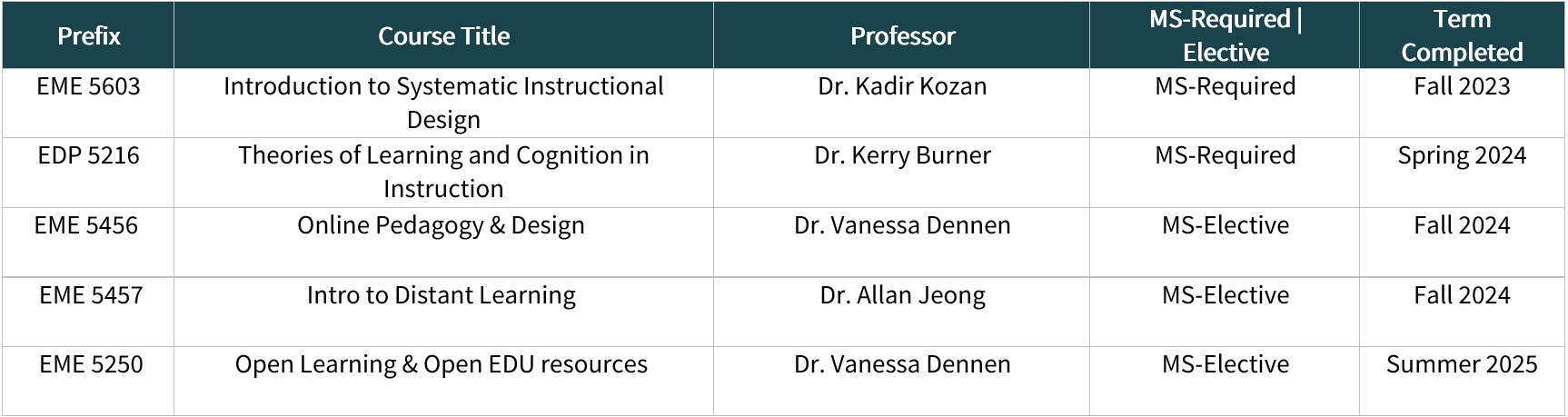Click the Professor column header
Screen dimensions: 1568x417
(x=902, y=35)
